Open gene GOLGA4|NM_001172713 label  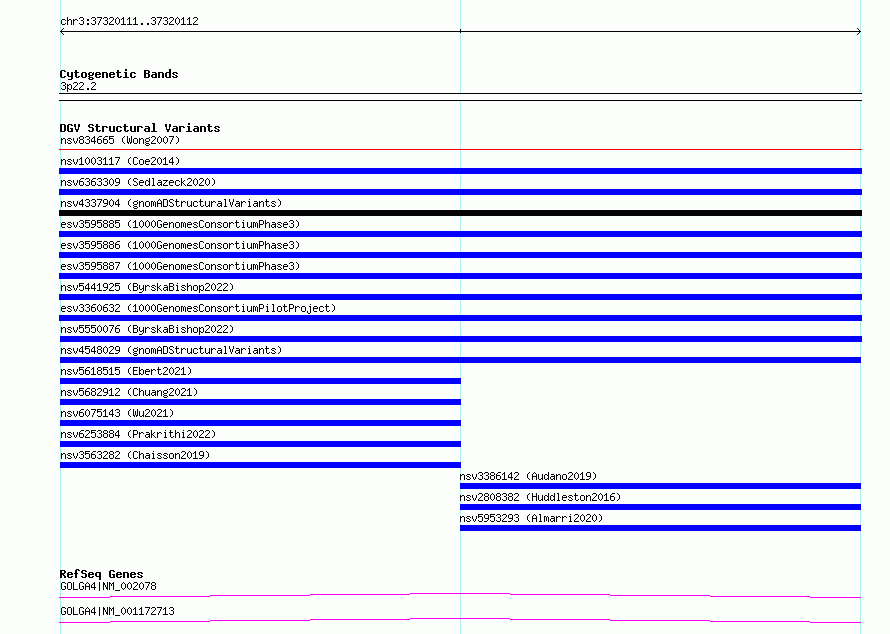[x=117, y=611]
